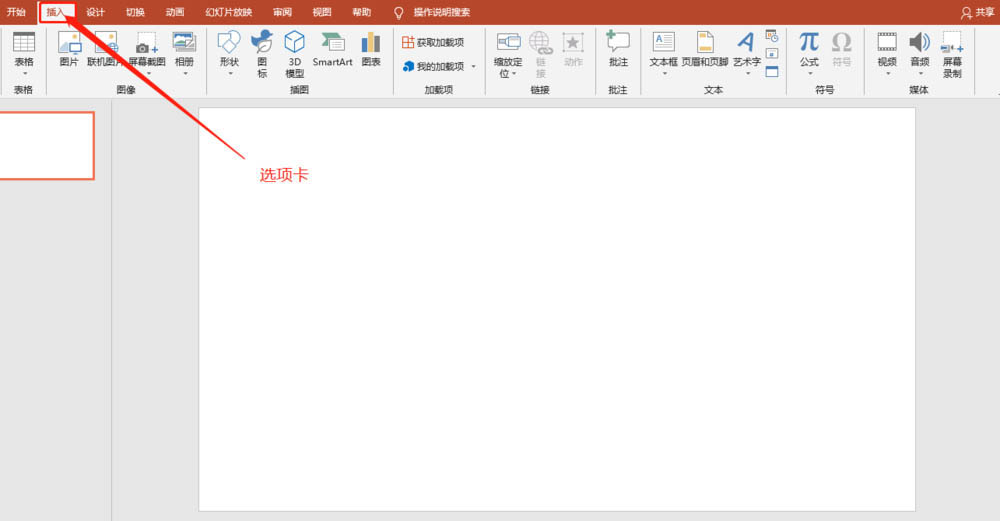Add a comment with the 批注 icon

coord(617,41)
